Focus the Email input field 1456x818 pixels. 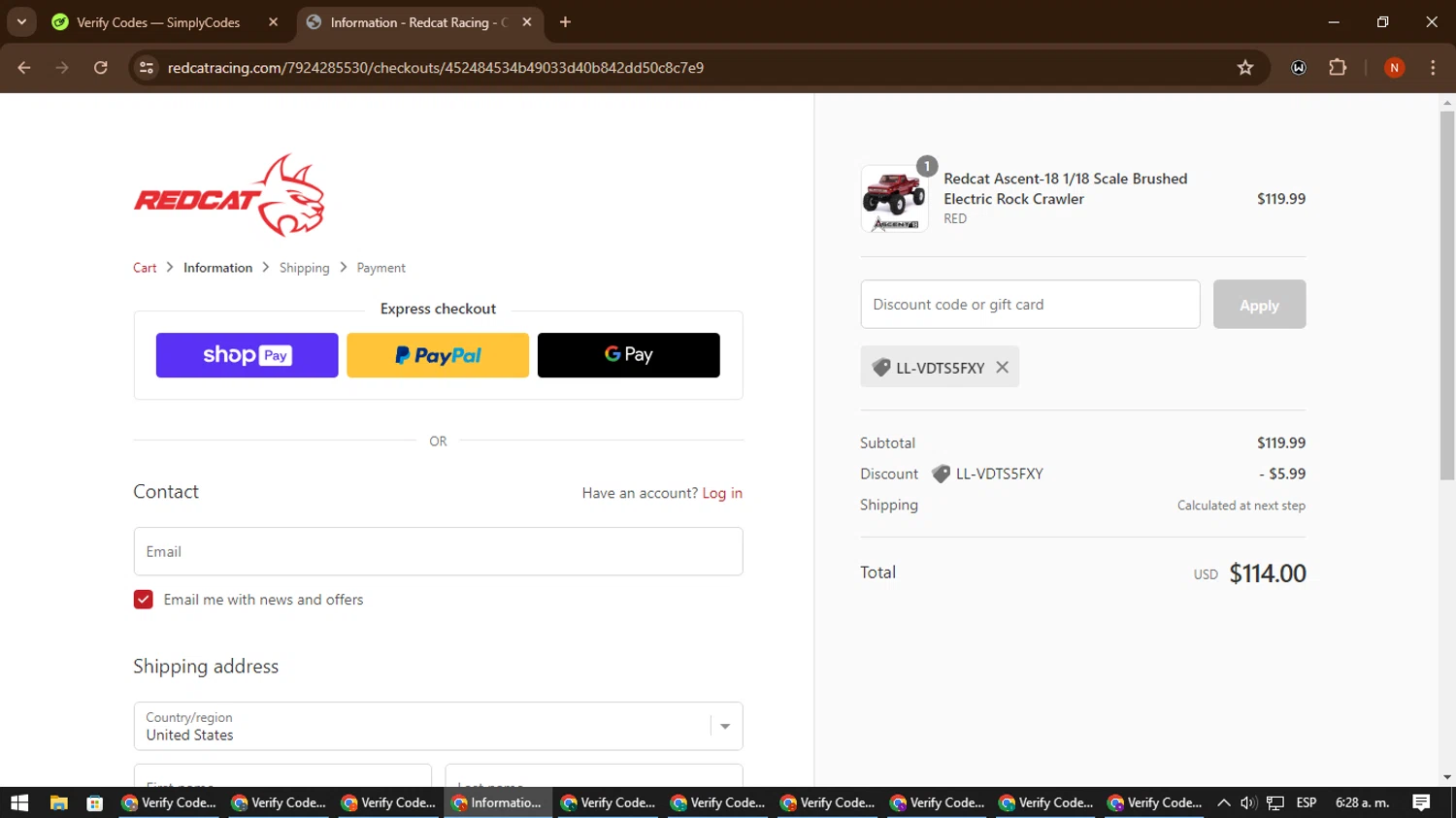[438, 551]
